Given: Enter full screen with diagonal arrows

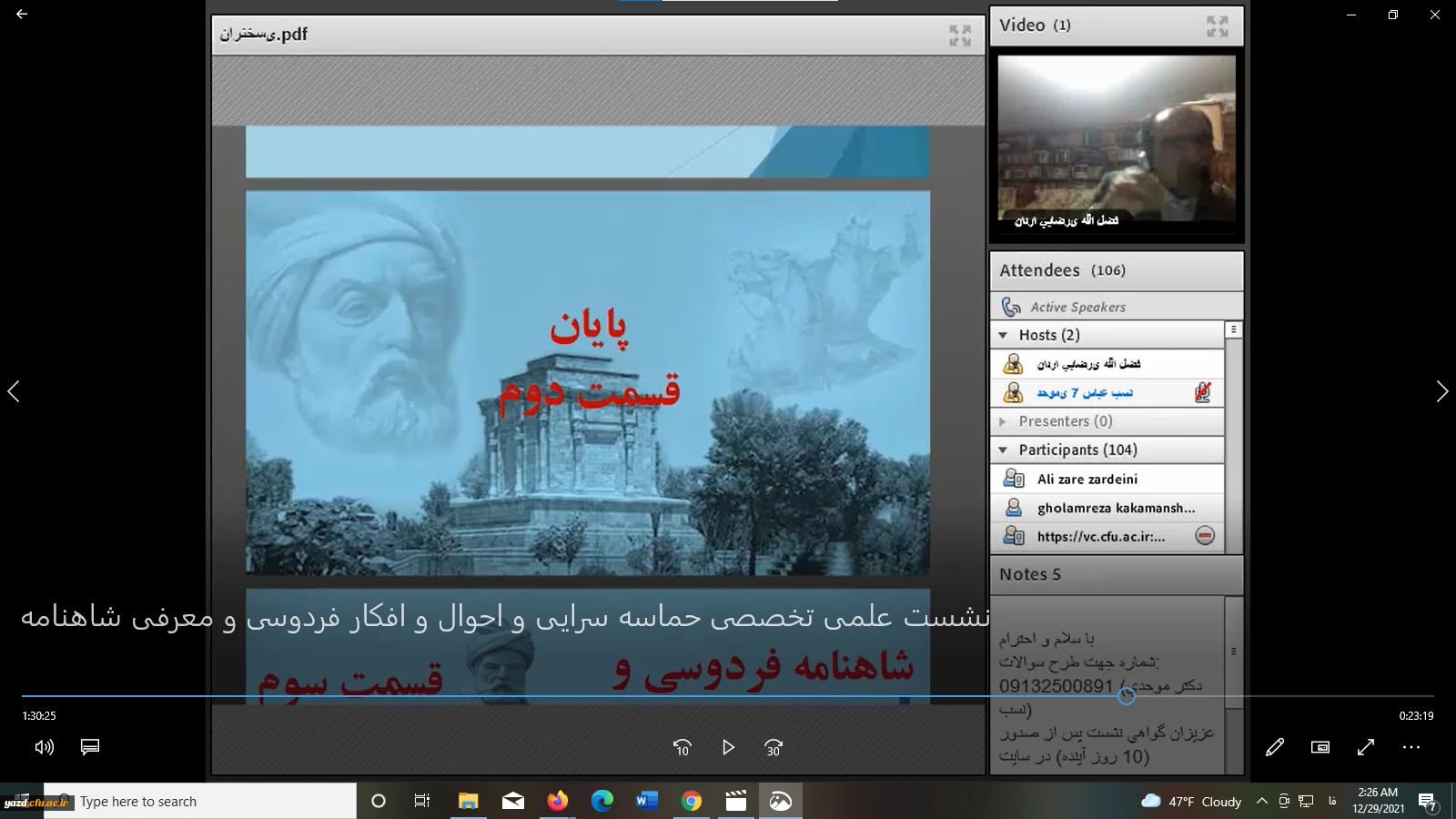Looking at the screenshot, I should pyautogui.click(x=1365, y=747).
